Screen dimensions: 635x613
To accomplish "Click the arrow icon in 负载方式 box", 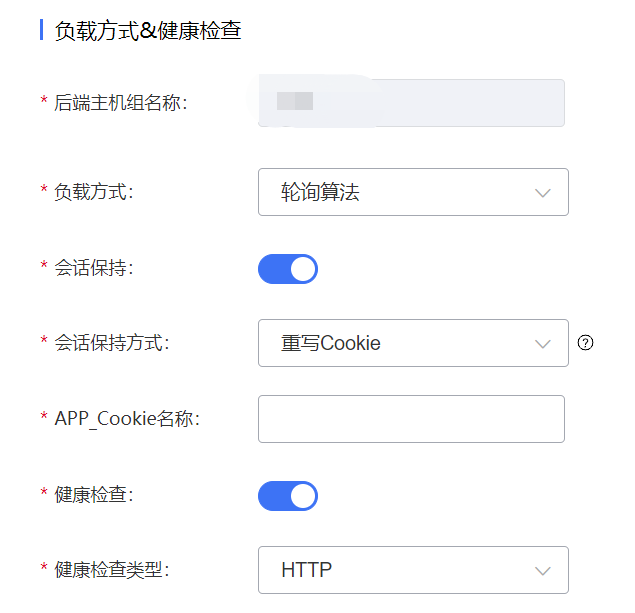I will point(543,193).
